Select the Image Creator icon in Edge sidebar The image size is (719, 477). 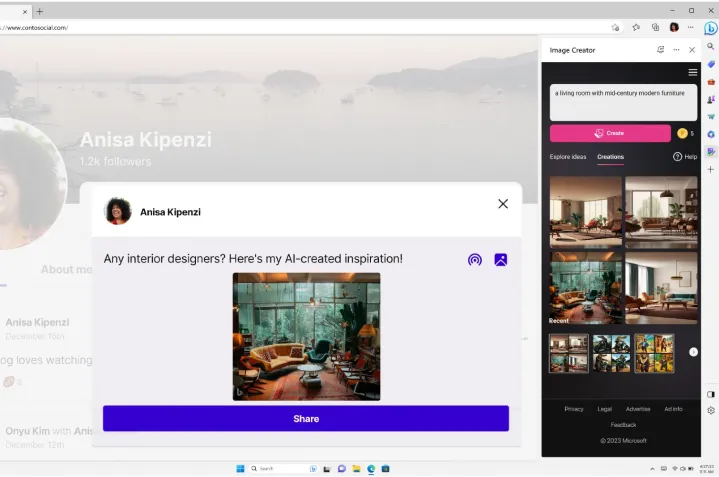[x=711, y=152]
